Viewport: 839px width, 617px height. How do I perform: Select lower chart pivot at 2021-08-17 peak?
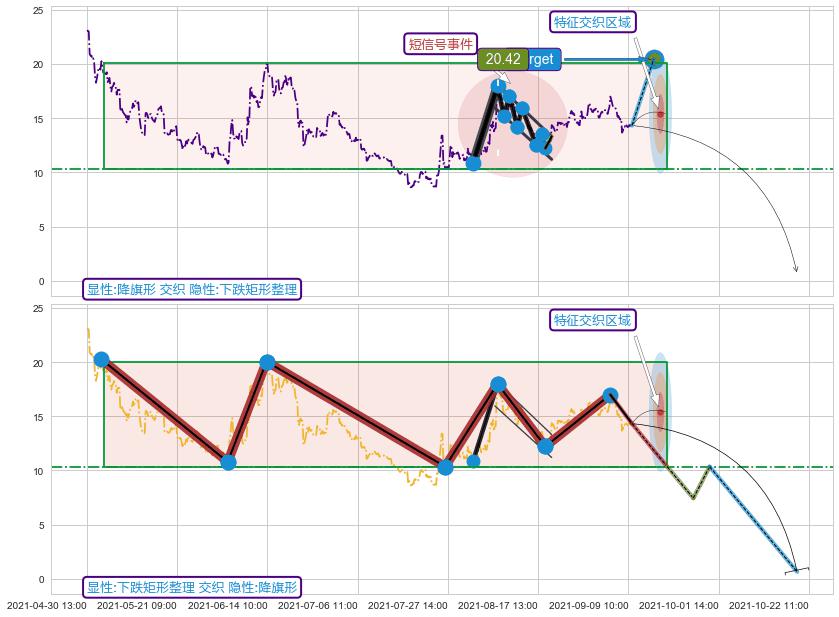[498, 384]
